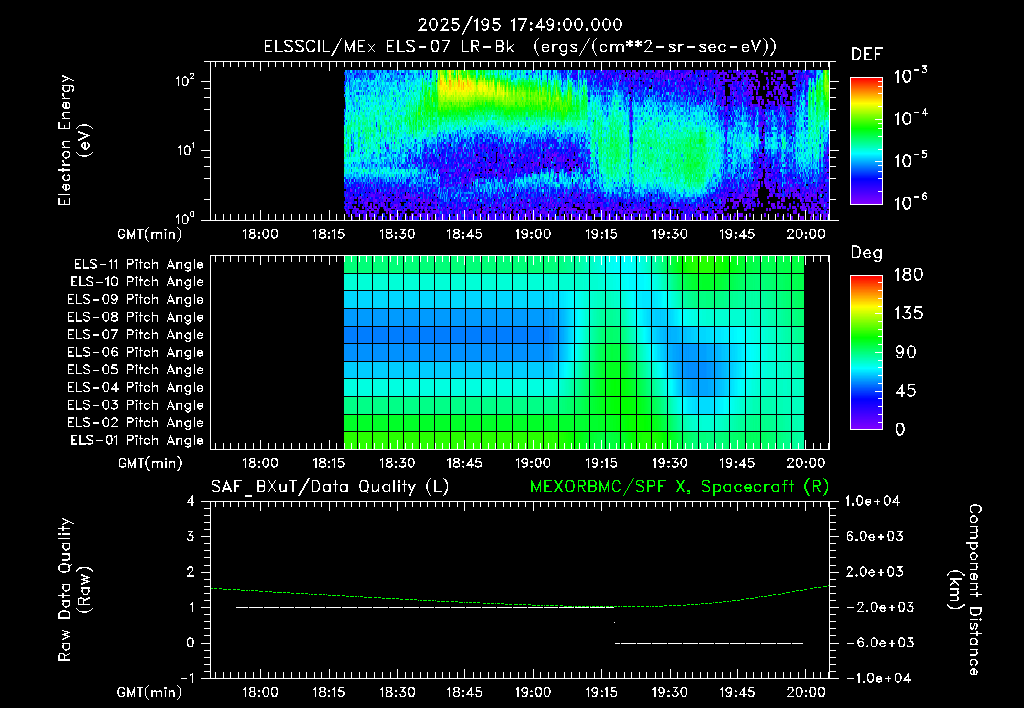The image size is (1024, 708).
Task: Click the electron energy axis tick '10¹'
Action: [185, 150]
